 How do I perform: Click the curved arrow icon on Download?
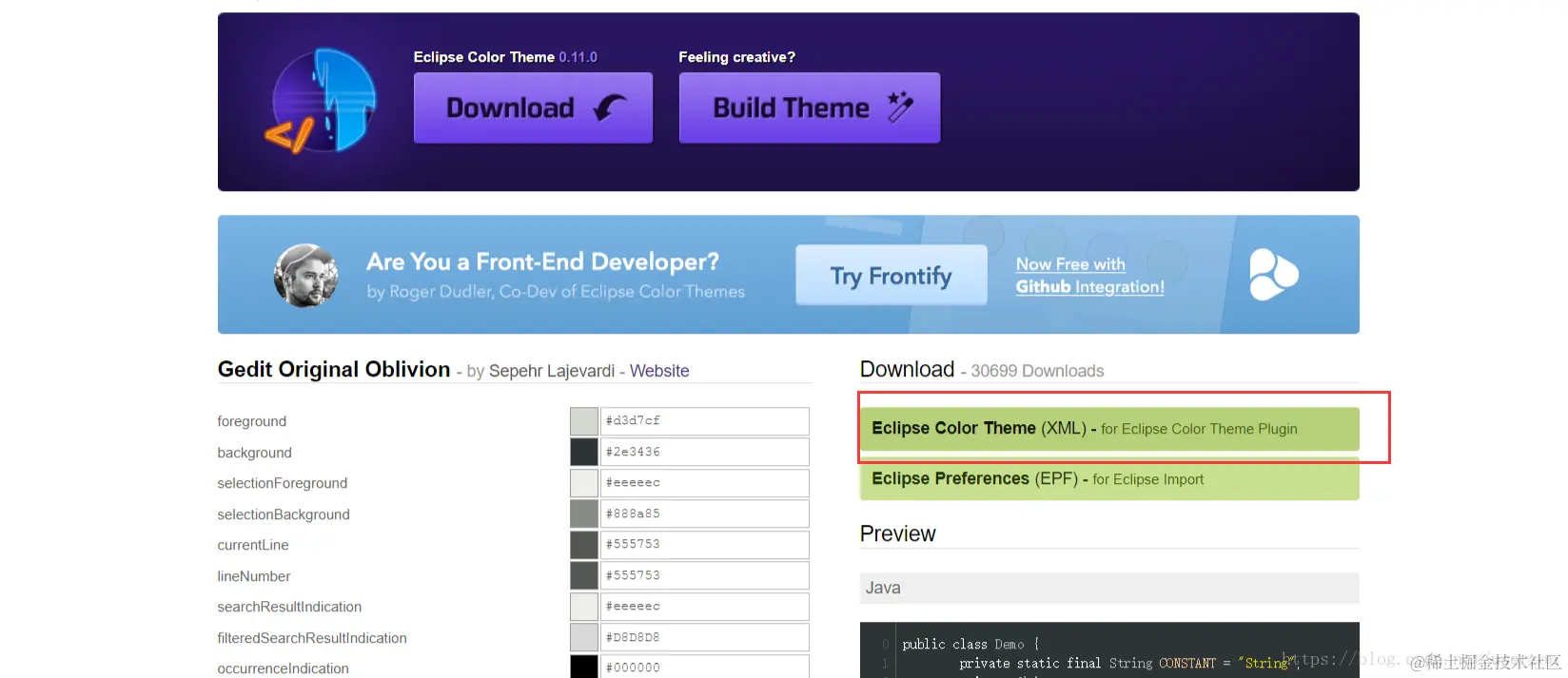(610, 107)
